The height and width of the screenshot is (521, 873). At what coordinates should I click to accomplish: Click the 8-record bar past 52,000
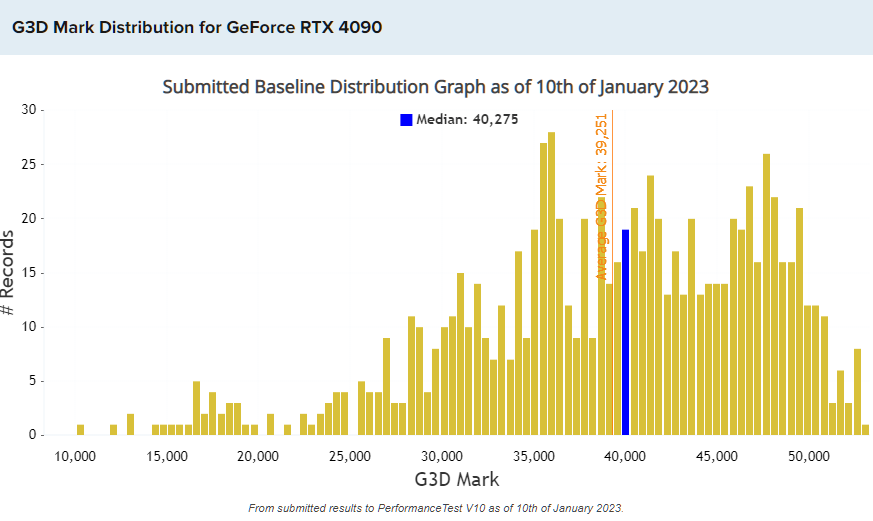point(857,392)
